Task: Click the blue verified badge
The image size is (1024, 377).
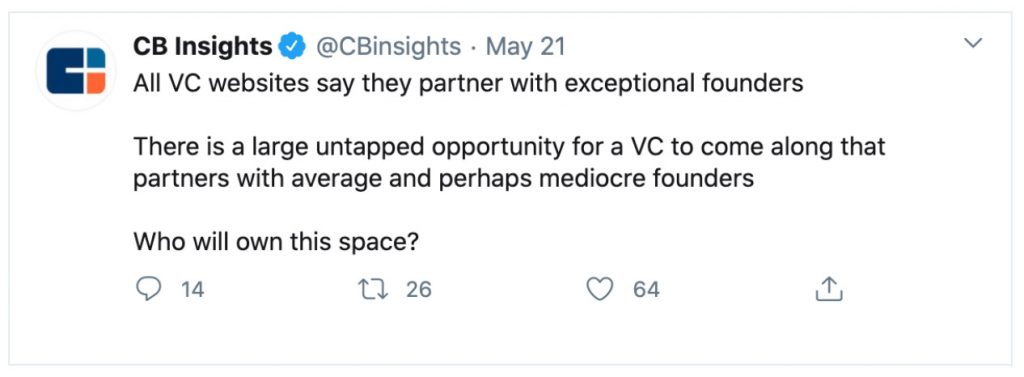Action: pyautogui.click(x=293, y=47)
